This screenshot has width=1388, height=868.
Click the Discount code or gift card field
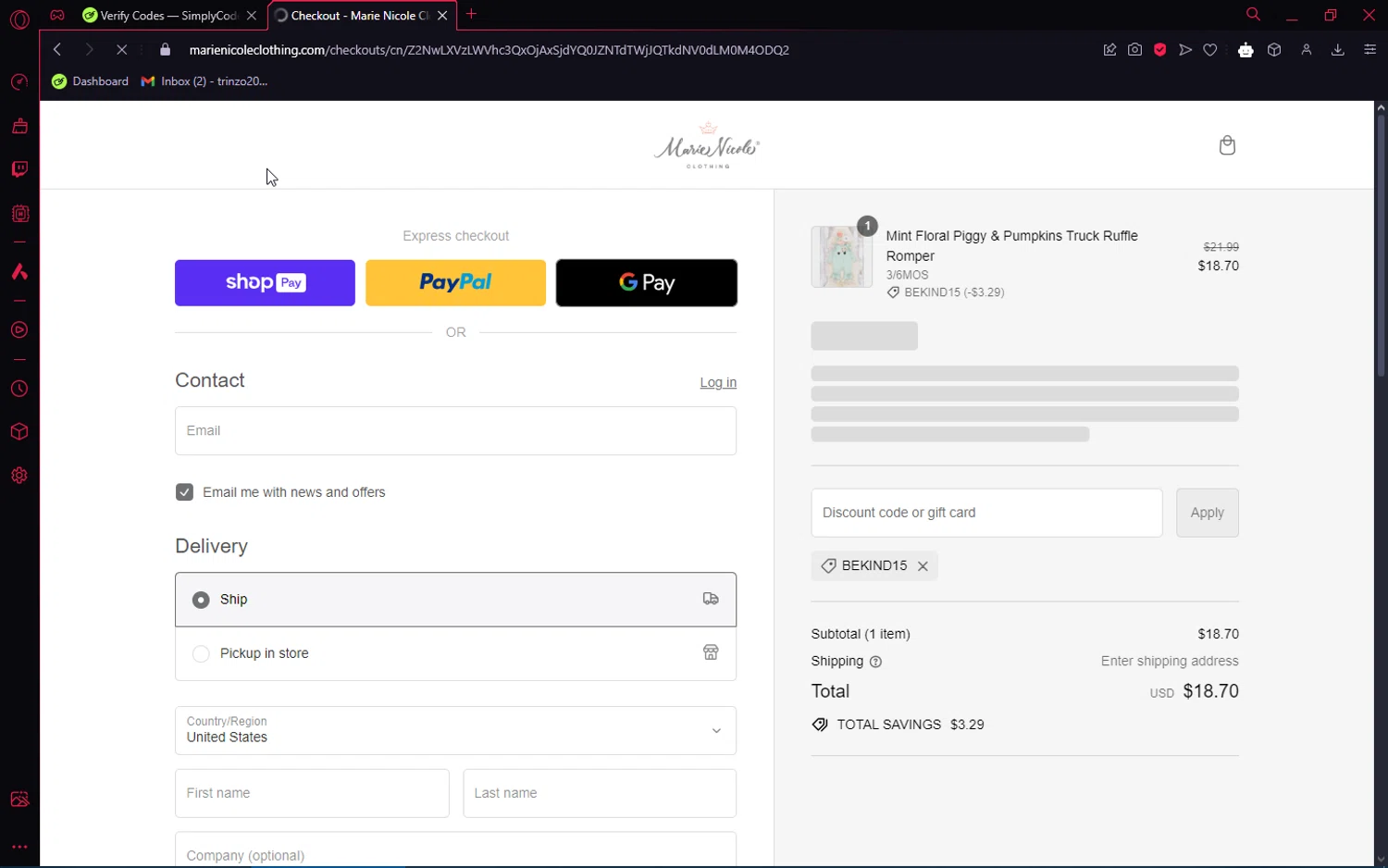point(986,513)
